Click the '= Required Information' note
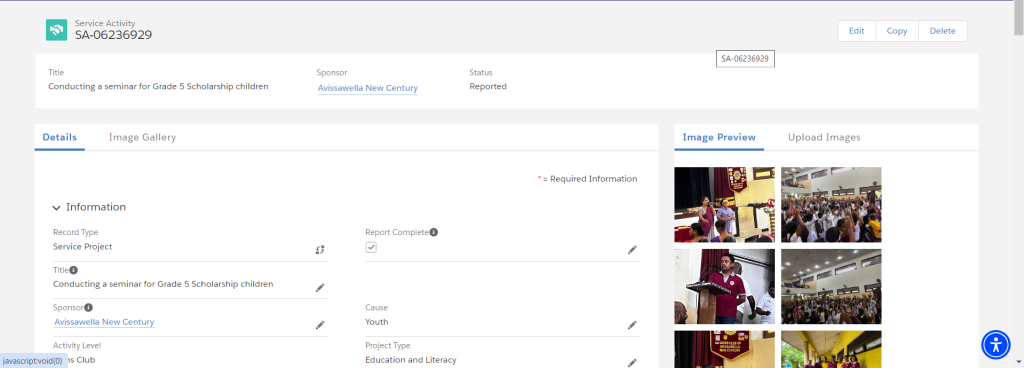The image size is (1024, 368). (x=588, y=179)
